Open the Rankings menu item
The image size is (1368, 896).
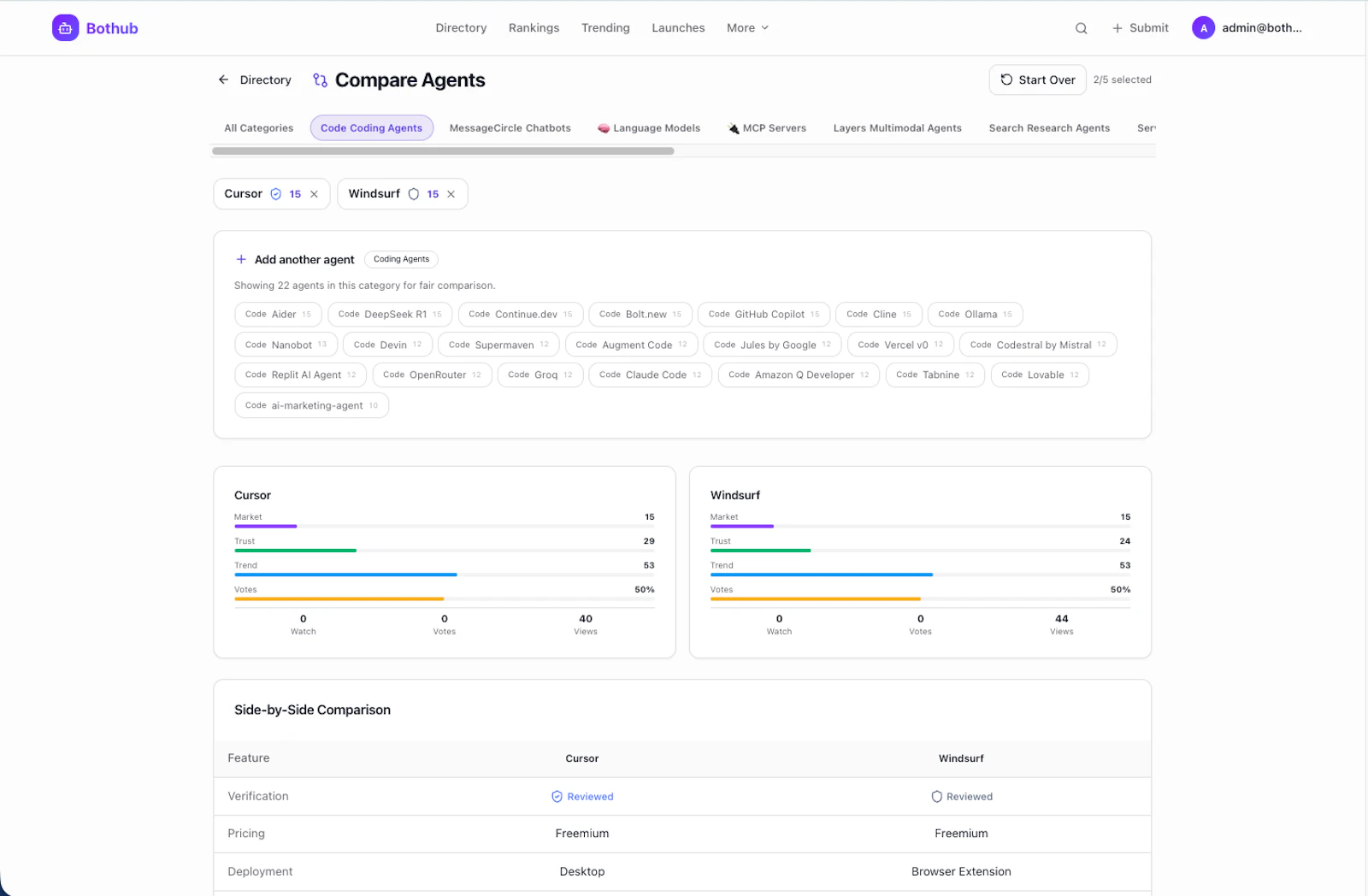tap(534, 27)
